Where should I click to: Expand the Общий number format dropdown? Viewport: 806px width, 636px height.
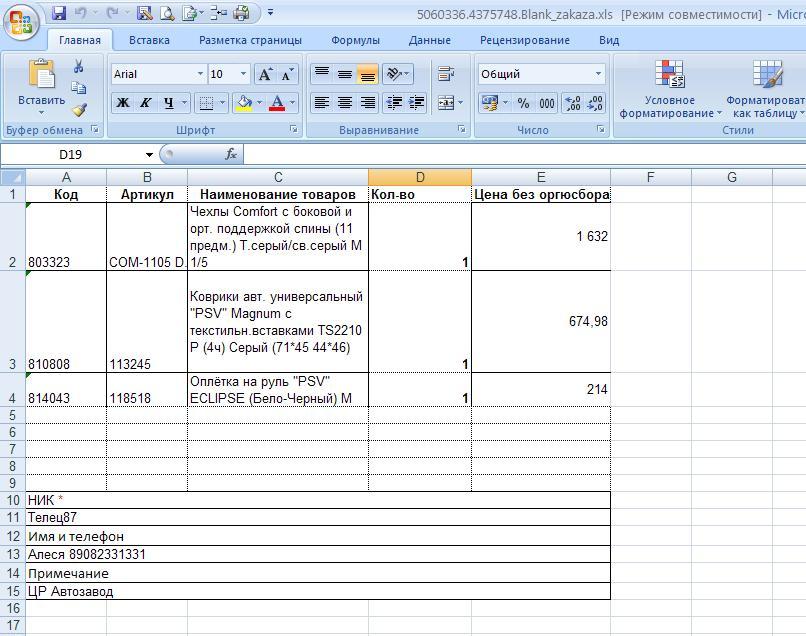coord(599,74)
